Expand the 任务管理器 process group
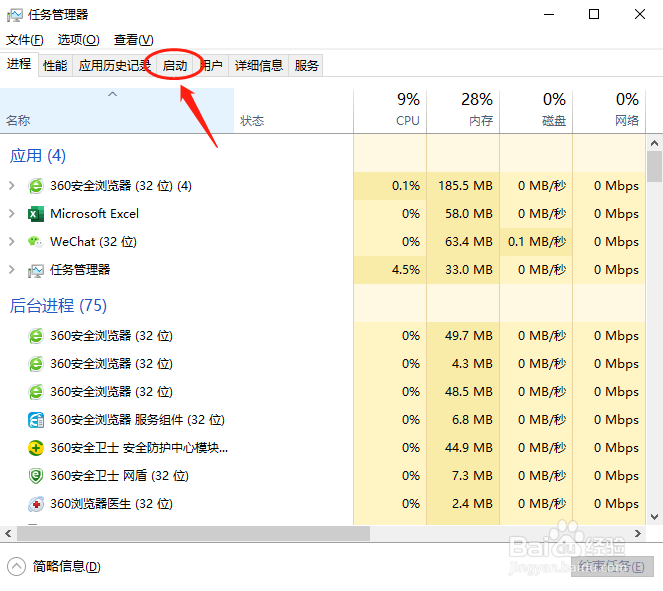This screenshot has height=591, width=663. pos(12,270)
